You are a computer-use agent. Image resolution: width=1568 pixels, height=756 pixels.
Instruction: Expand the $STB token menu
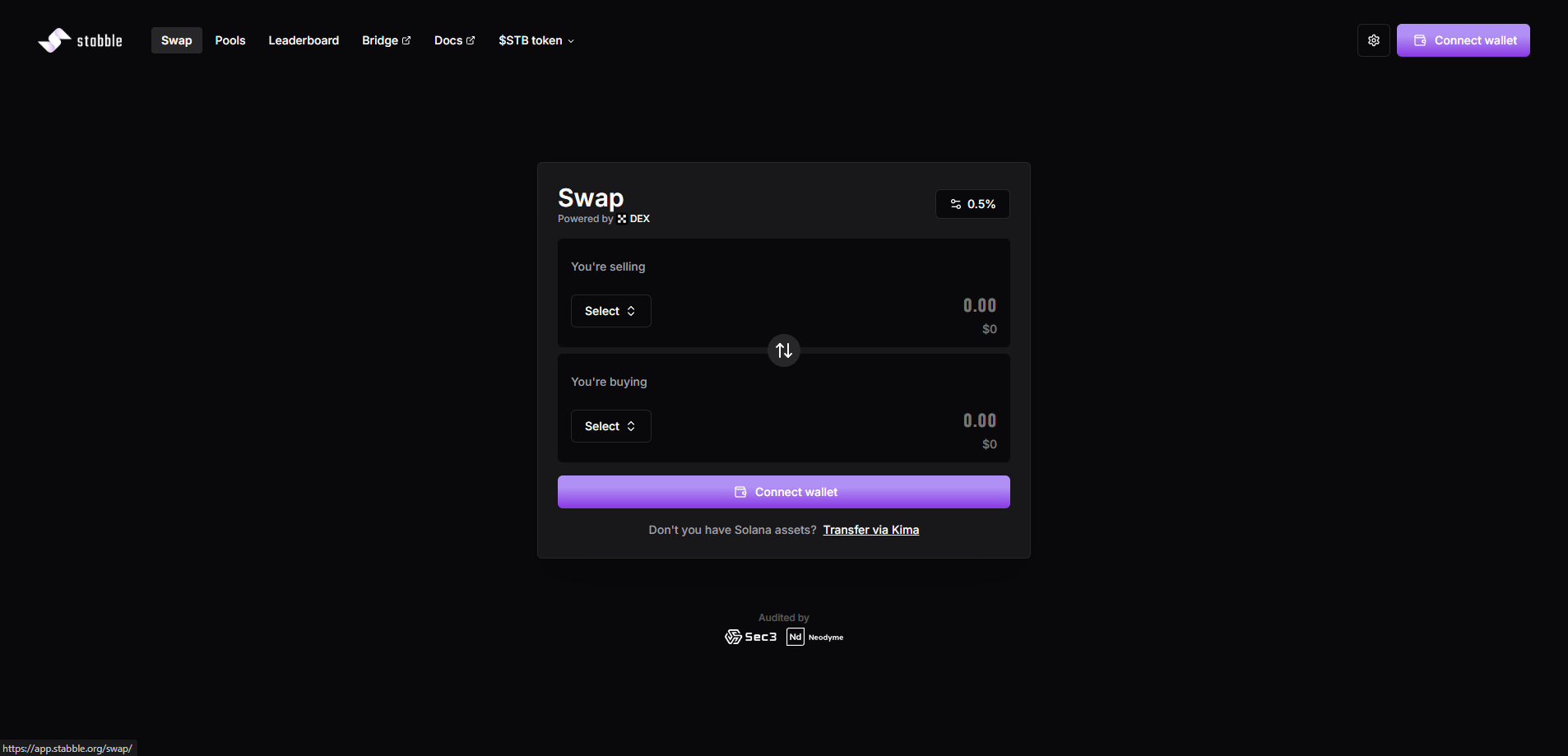pyautogui.click(x=536, y=40)
